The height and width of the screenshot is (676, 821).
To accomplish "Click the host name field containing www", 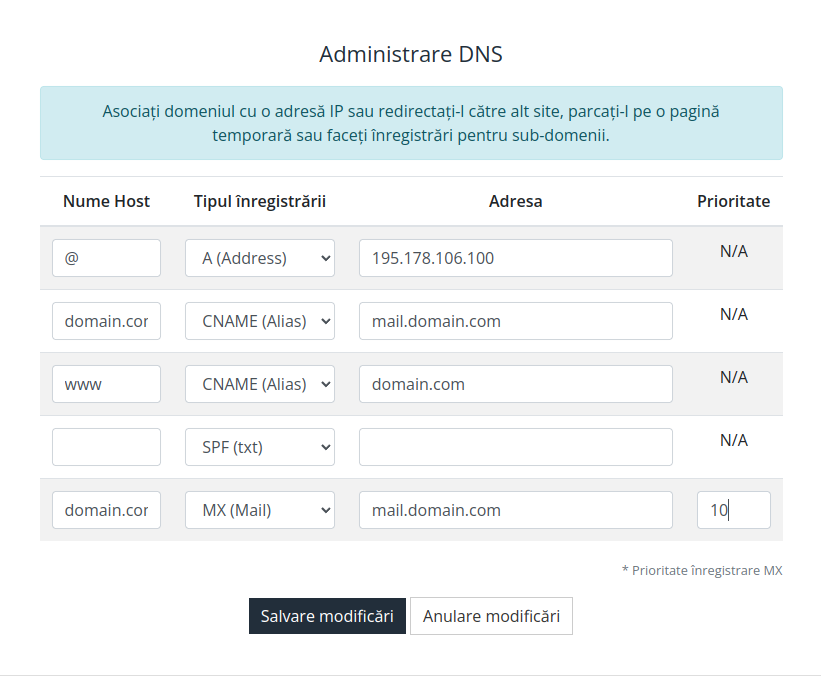I will pyautogui.click(x=106, y=384).
